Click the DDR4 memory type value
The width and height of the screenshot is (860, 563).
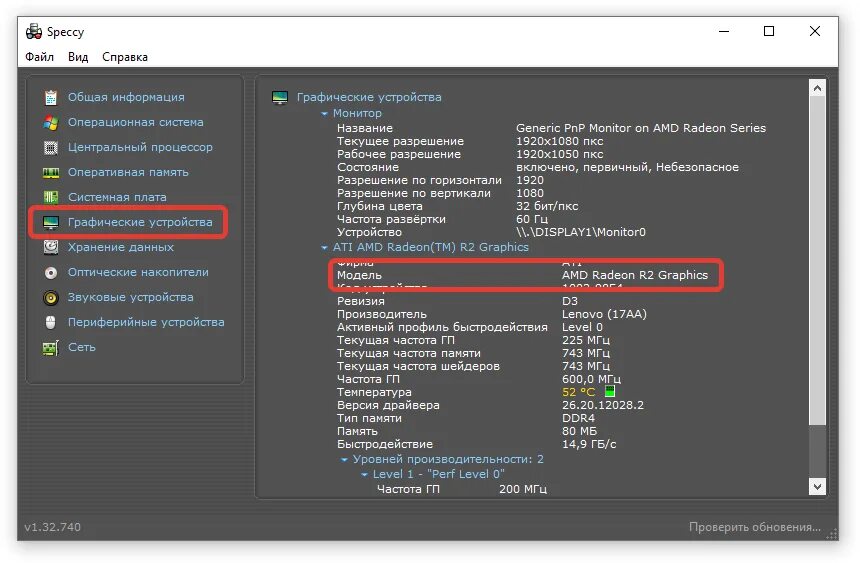point(578,419)
